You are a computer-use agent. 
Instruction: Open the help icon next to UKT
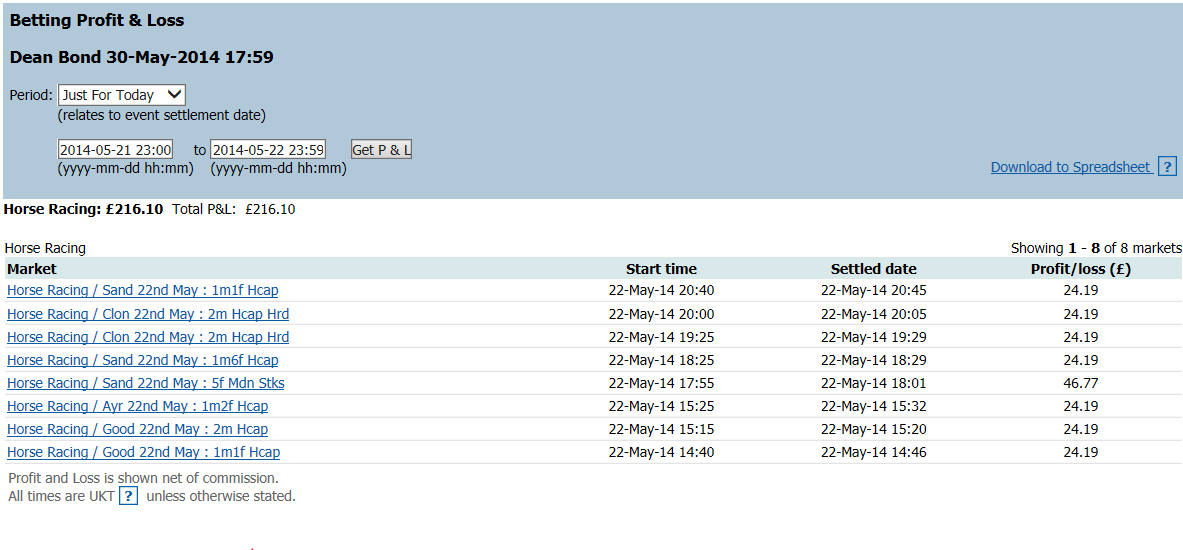coord(129,496)
